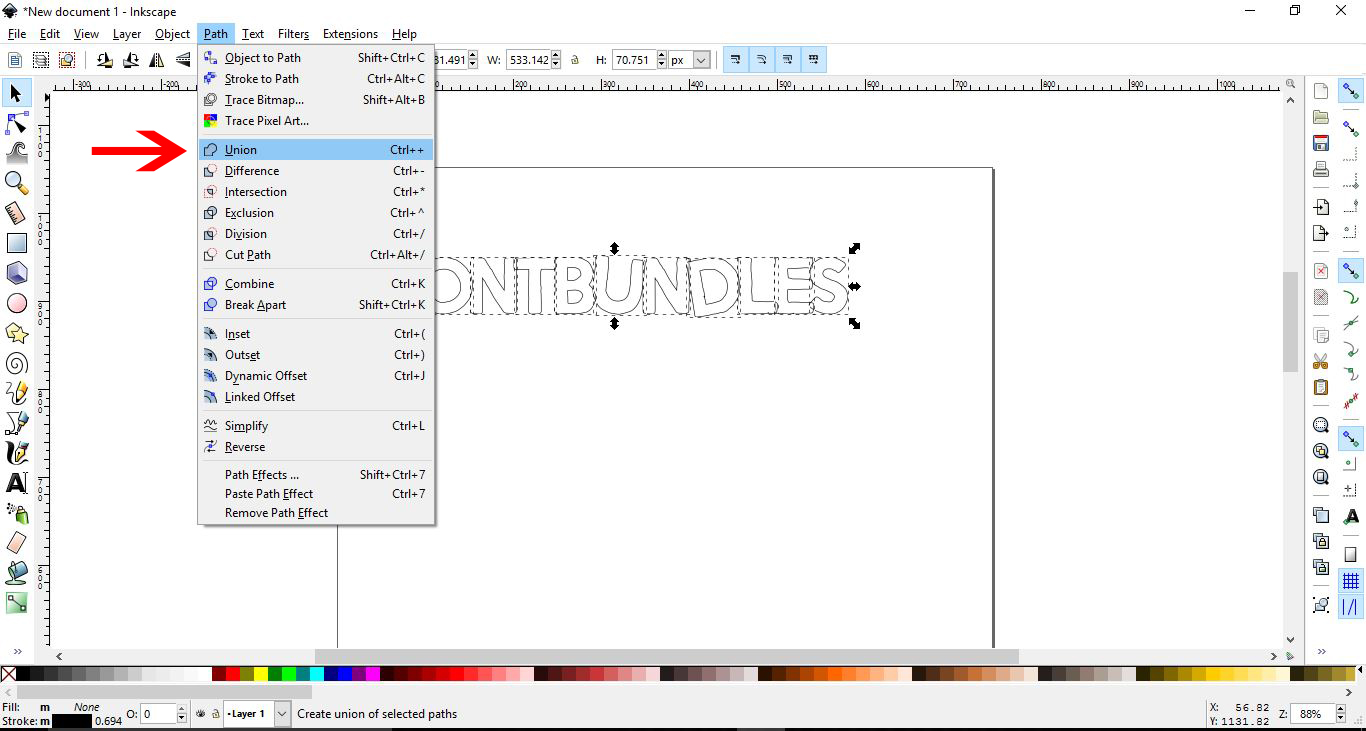Toggle scaling stroke width with object

(x=736, y=60)
